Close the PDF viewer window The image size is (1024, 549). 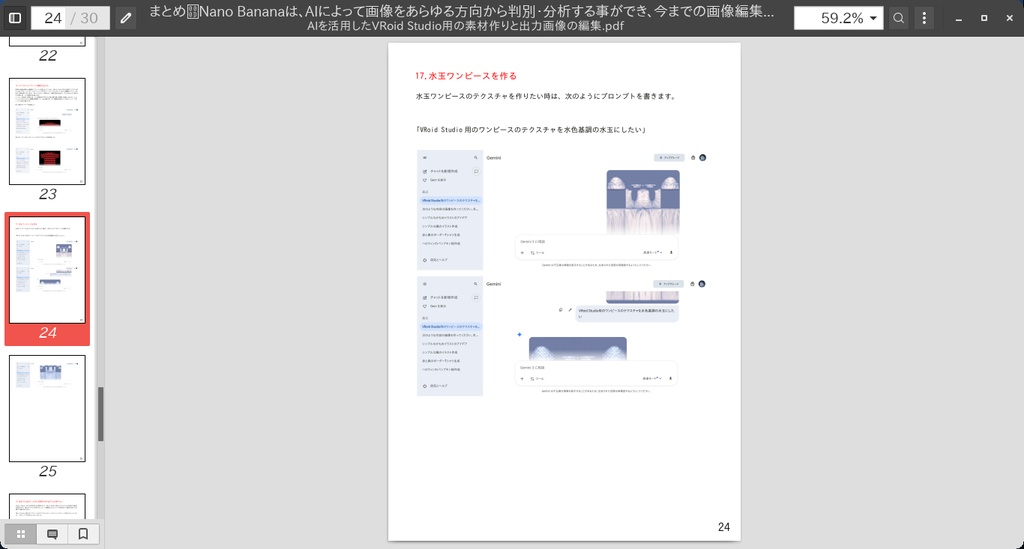pos(1010,18)
